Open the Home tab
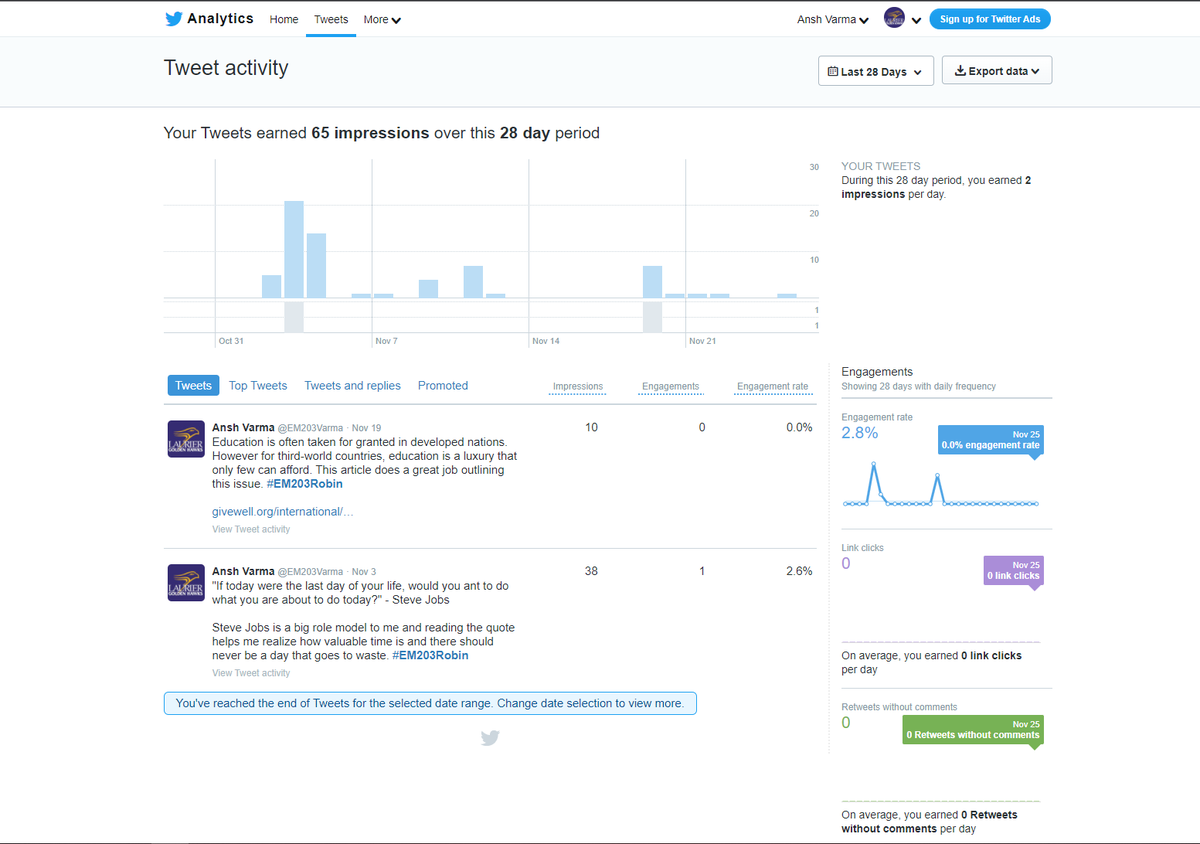The image size is (1200, 844). [284, 19]
